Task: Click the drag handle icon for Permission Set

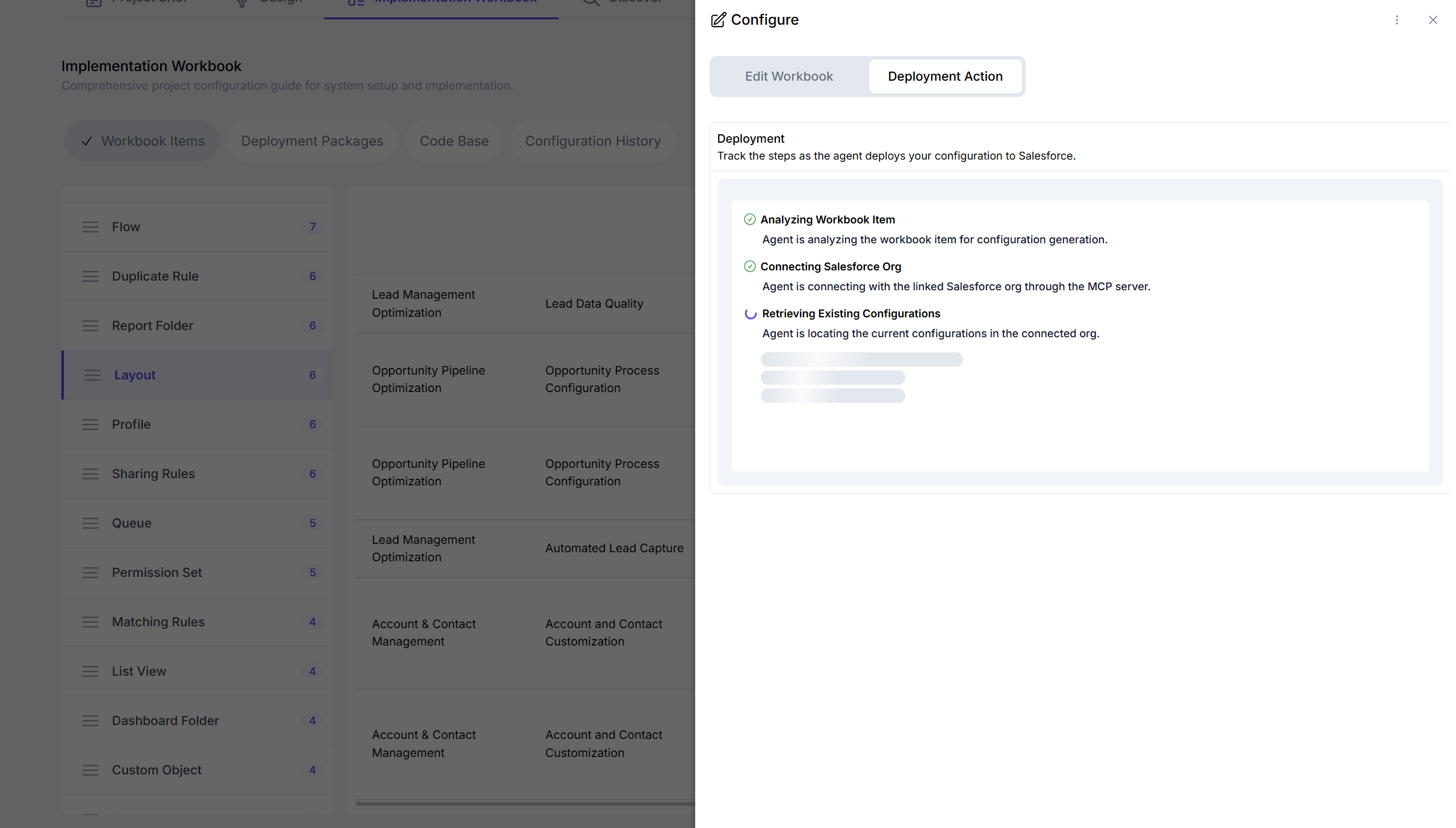Action: click(90, 573)
